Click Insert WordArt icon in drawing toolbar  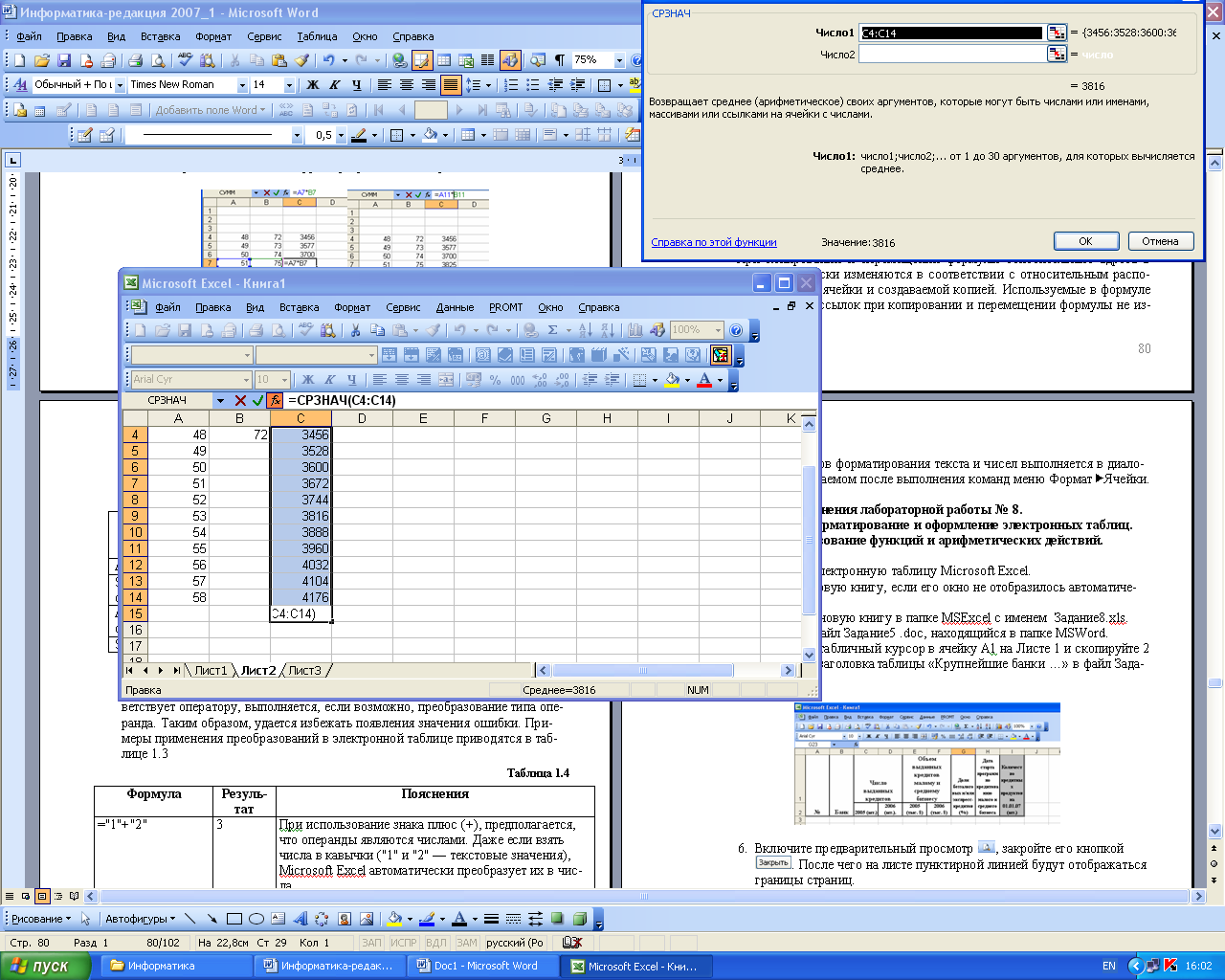pyautogui.click(x=300, y=919)
